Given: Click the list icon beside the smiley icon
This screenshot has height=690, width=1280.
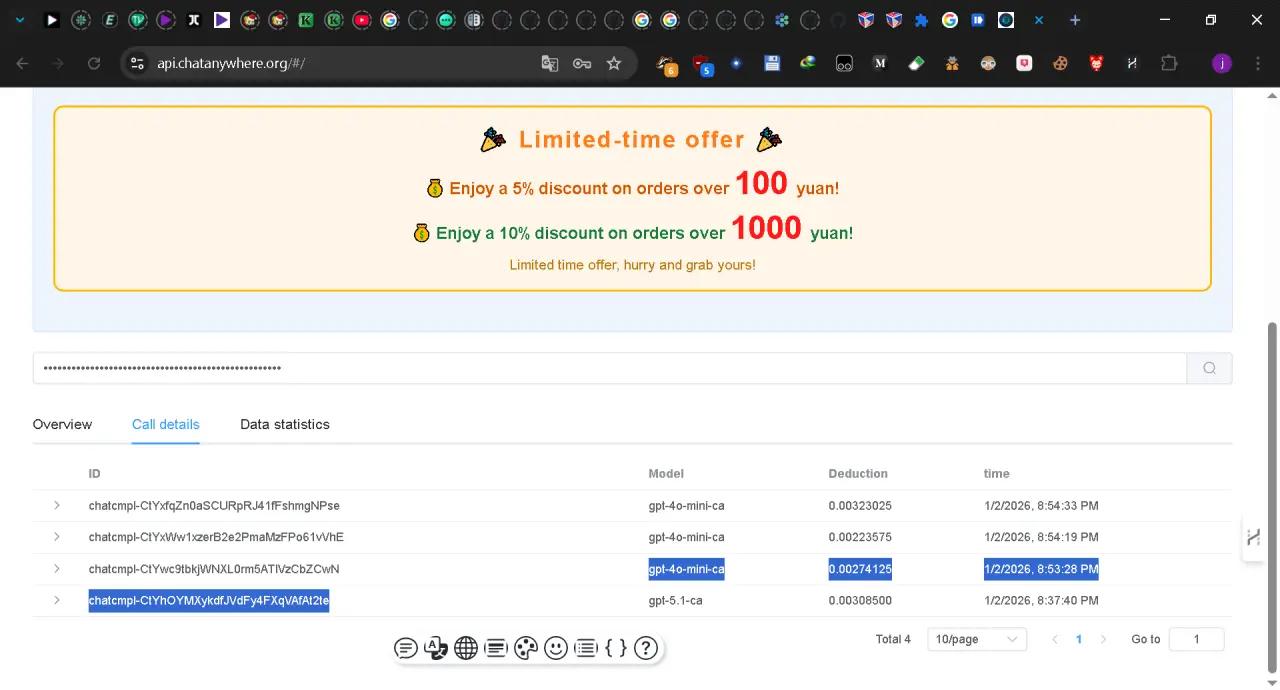Looking at the screenshot, I should pos(586,648).
